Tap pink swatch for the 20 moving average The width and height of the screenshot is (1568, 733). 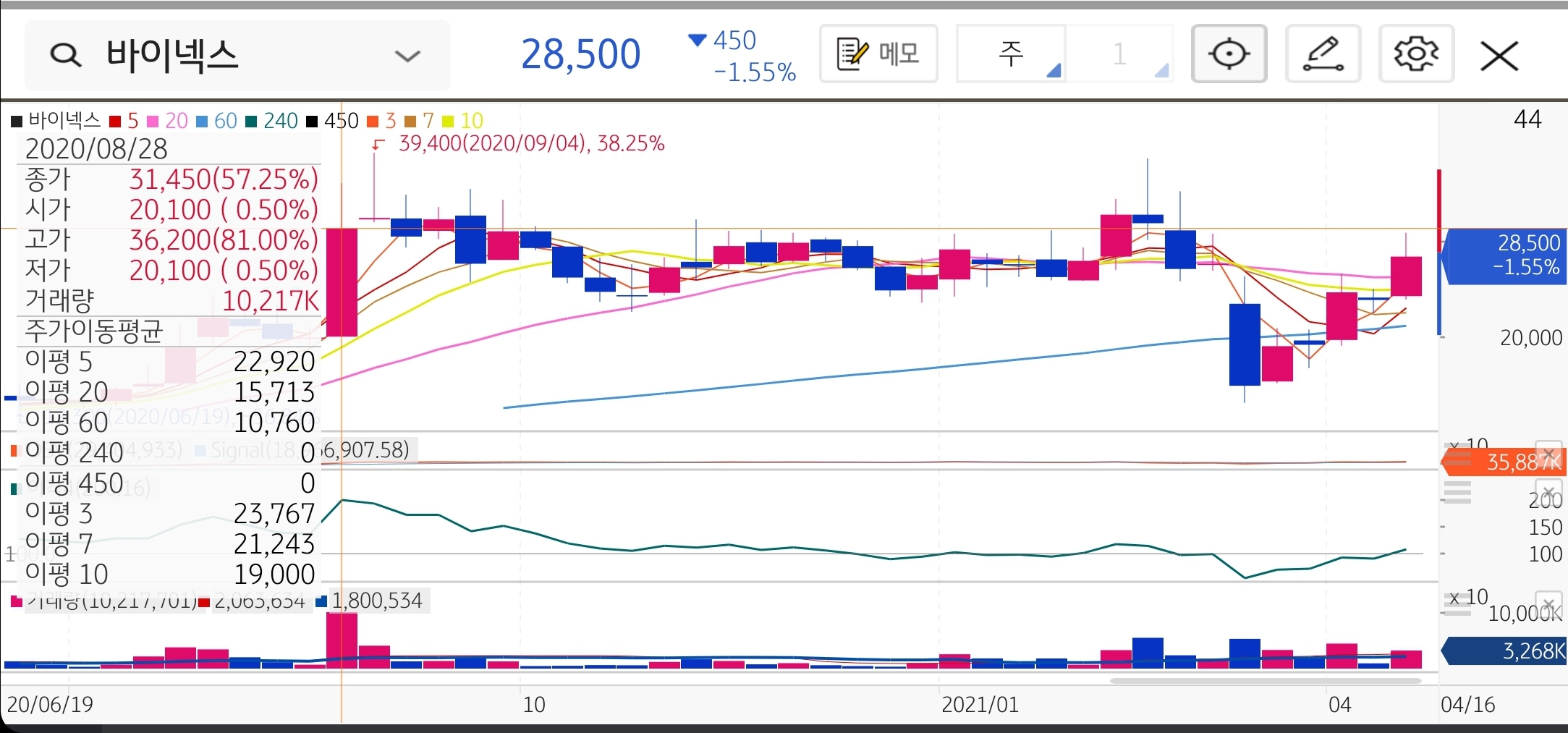click(153, 121)
